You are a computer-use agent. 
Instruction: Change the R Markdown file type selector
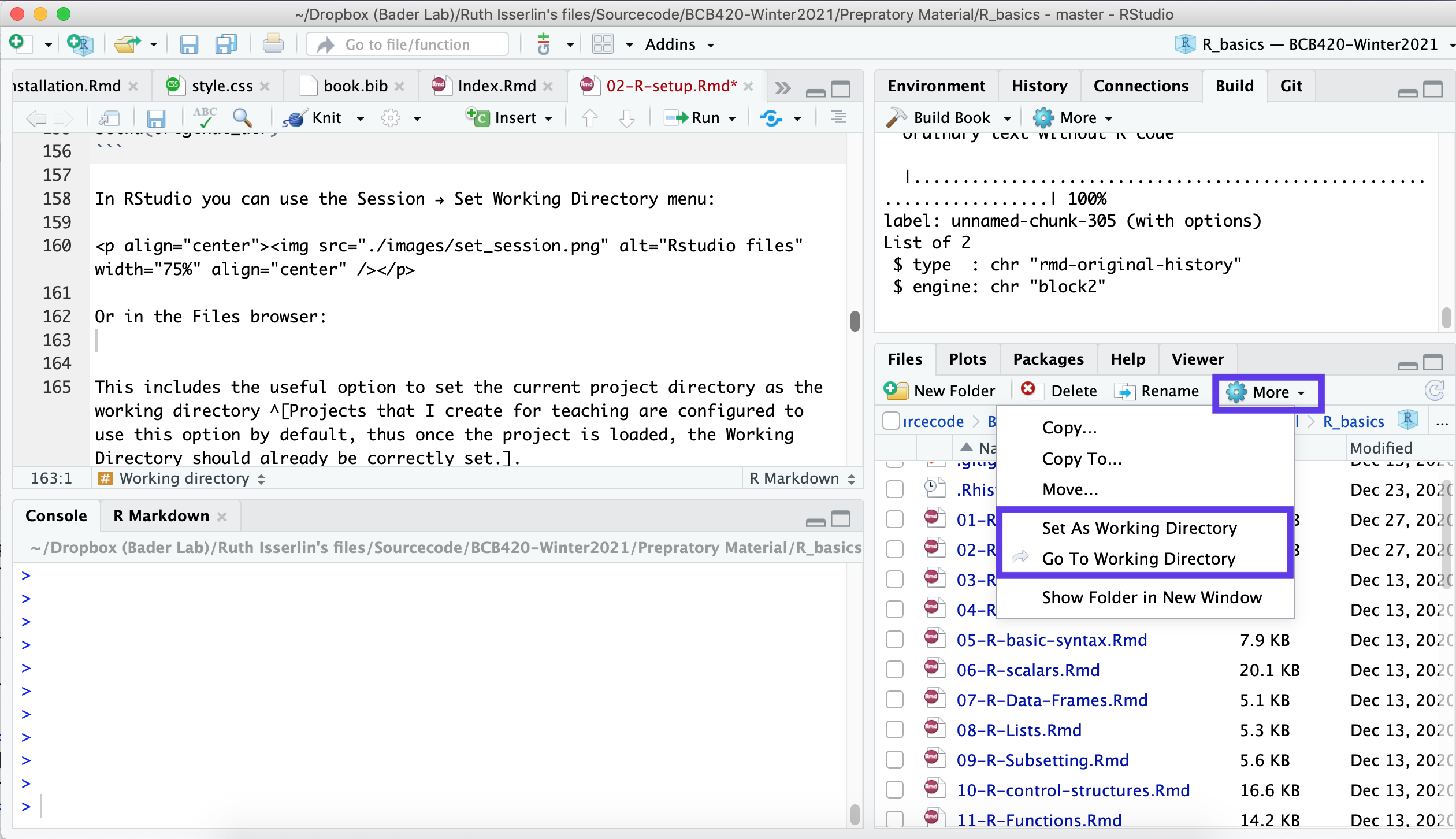pyautogui.click(x=802, y=478)
